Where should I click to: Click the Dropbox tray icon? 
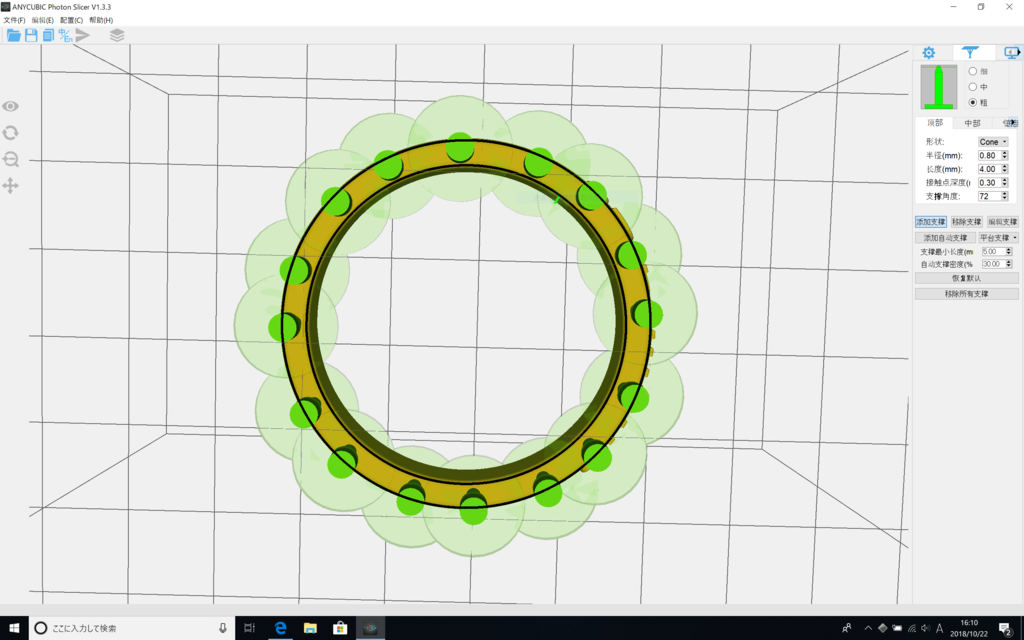point(882,628)
